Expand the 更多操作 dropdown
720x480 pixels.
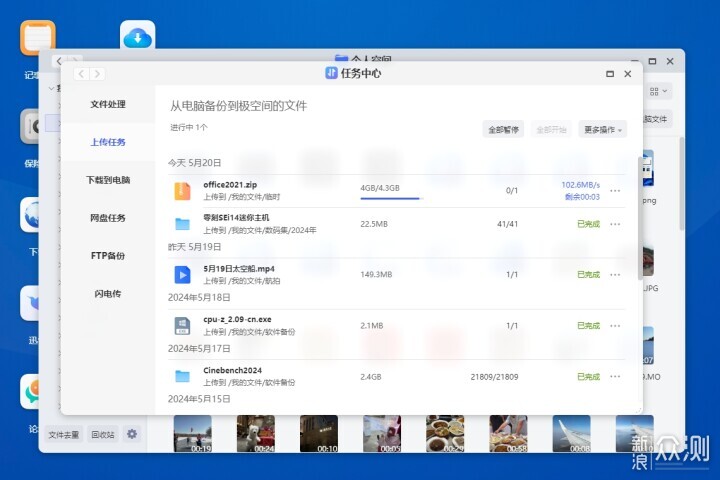602,130
